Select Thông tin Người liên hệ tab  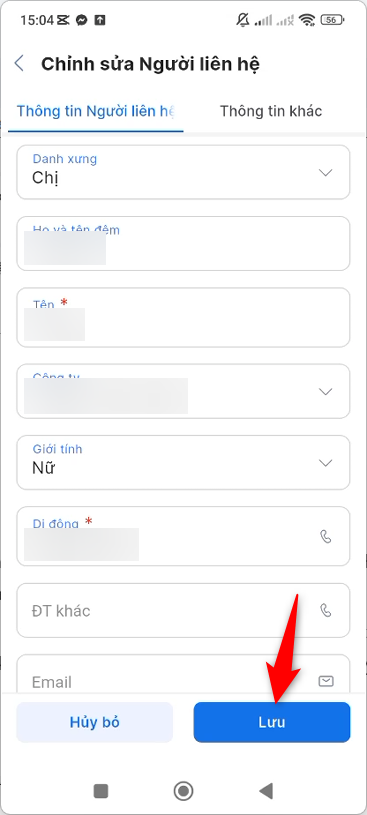coord(96,111)
